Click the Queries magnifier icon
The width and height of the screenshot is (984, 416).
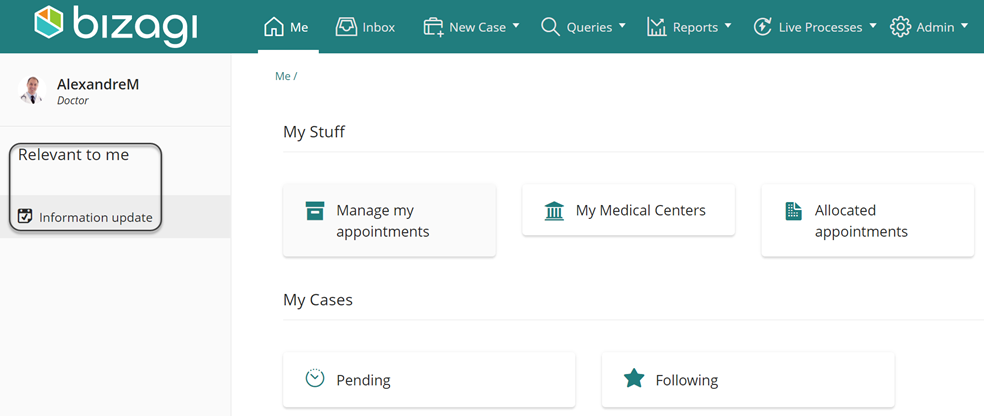click(550, 27)
